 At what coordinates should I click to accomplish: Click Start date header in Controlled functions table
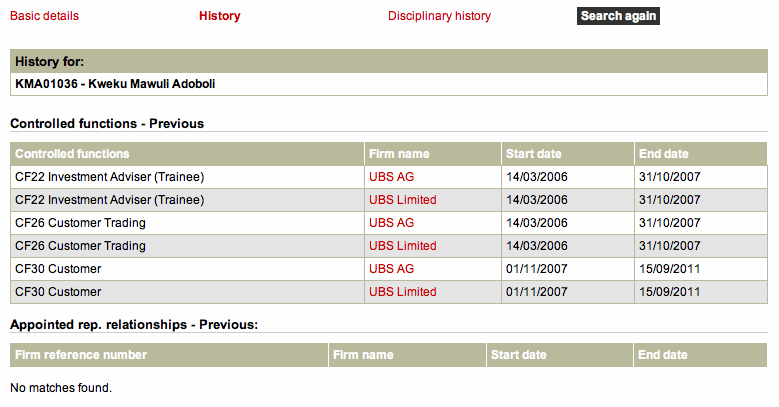pos(534,154)
